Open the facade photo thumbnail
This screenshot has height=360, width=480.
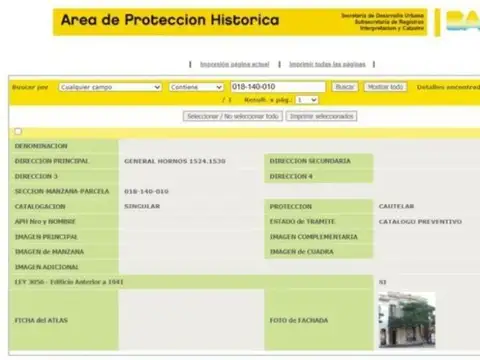407,320
